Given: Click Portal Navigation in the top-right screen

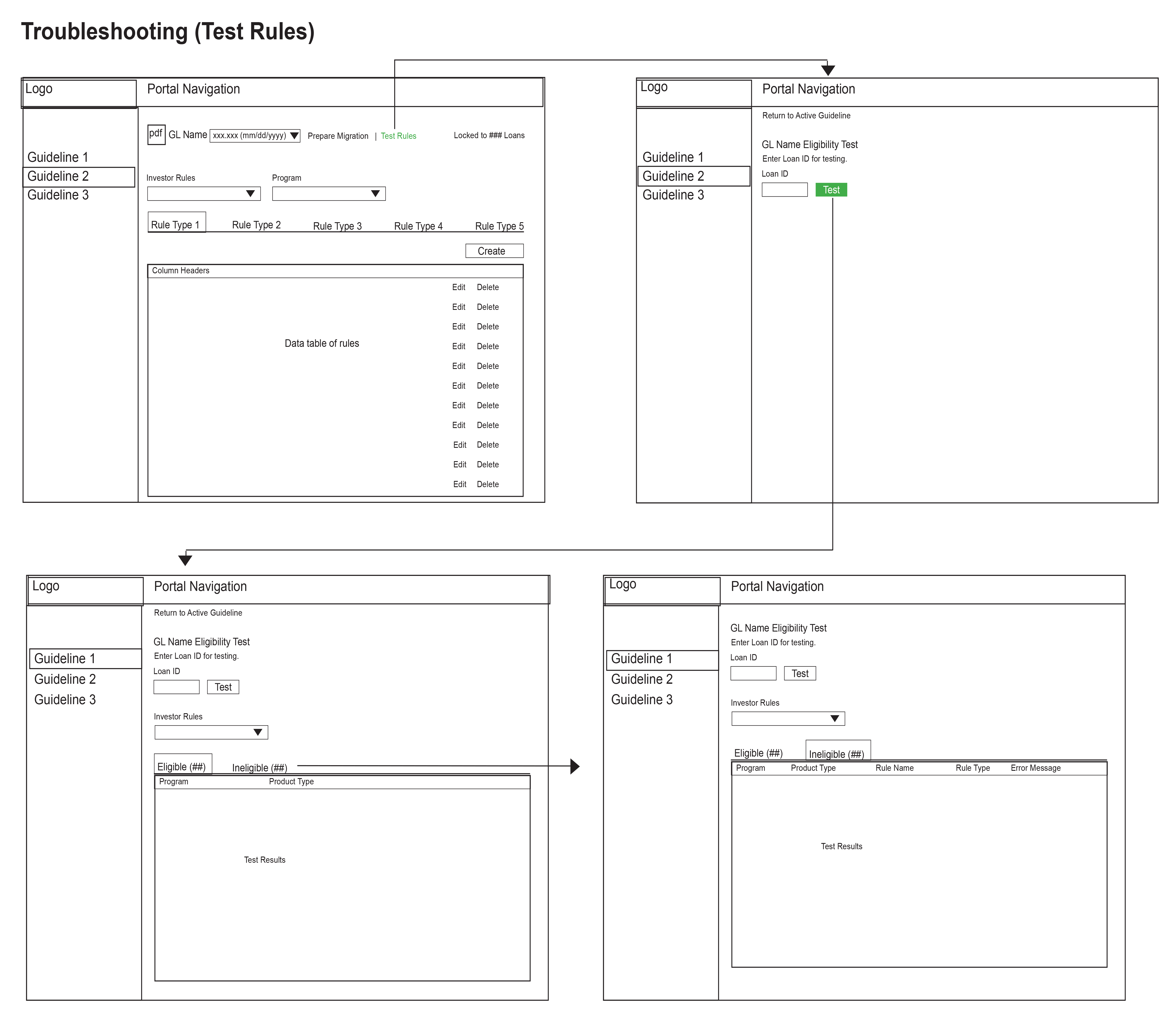Looking at the screenshot, I should coord(809,89).
